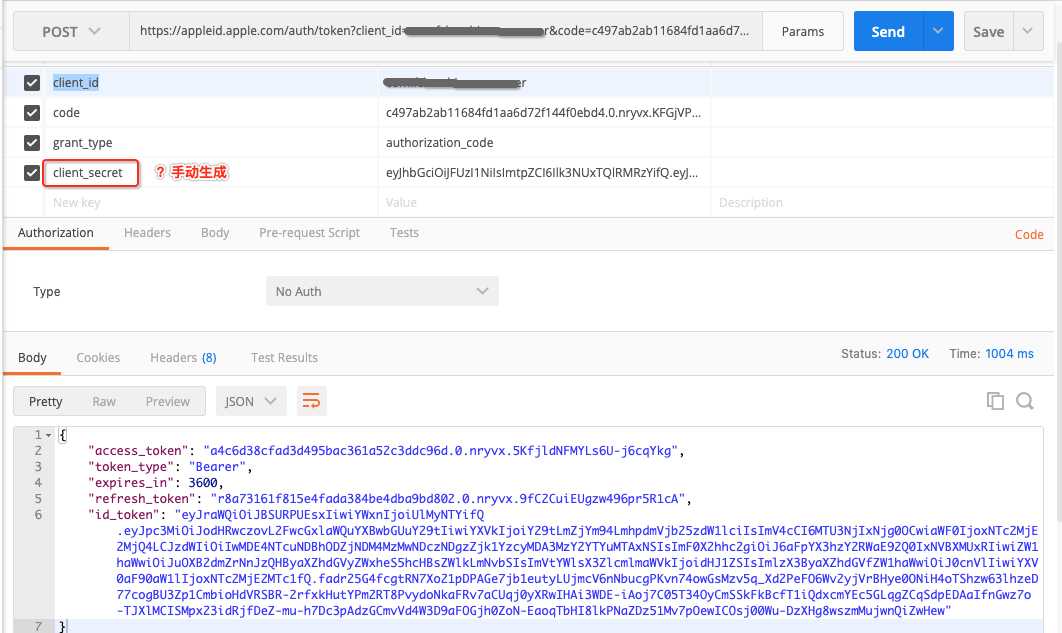Copy the response body to clipboard
This screenshot has height=633, width=1062.
click(x=995, y=401)
